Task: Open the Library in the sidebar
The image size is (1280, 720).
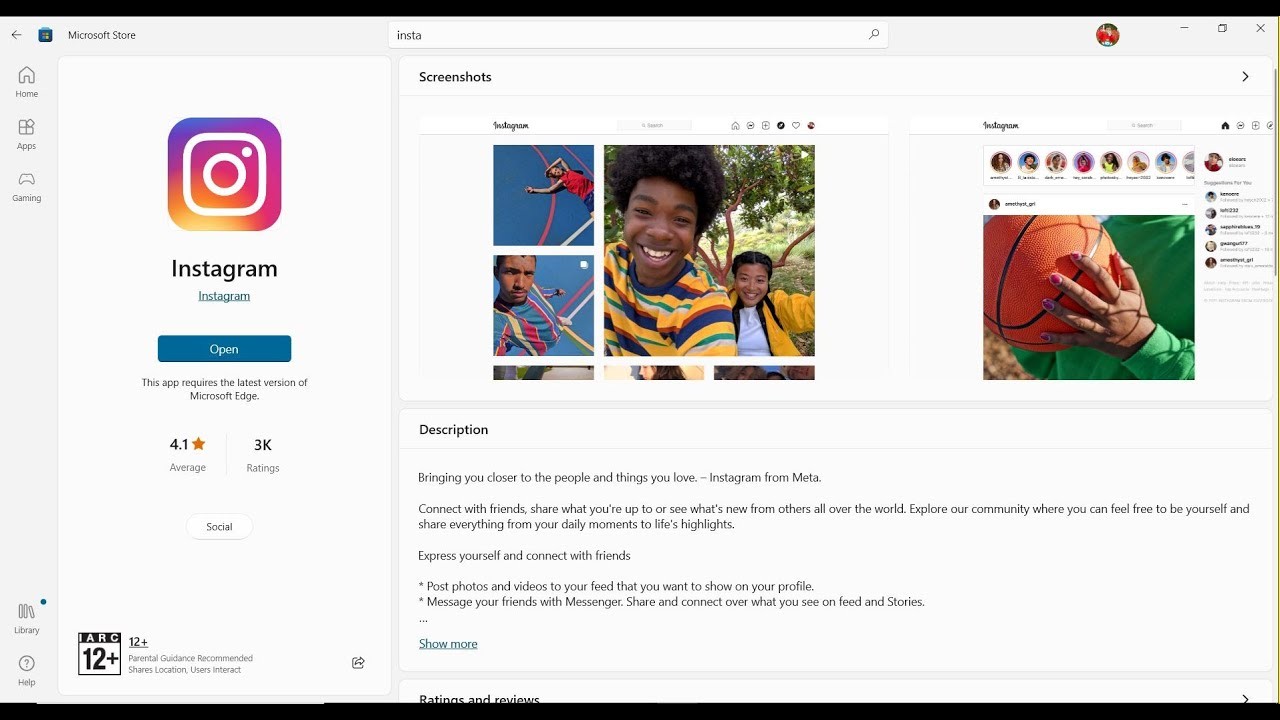Action: (27, 618)
